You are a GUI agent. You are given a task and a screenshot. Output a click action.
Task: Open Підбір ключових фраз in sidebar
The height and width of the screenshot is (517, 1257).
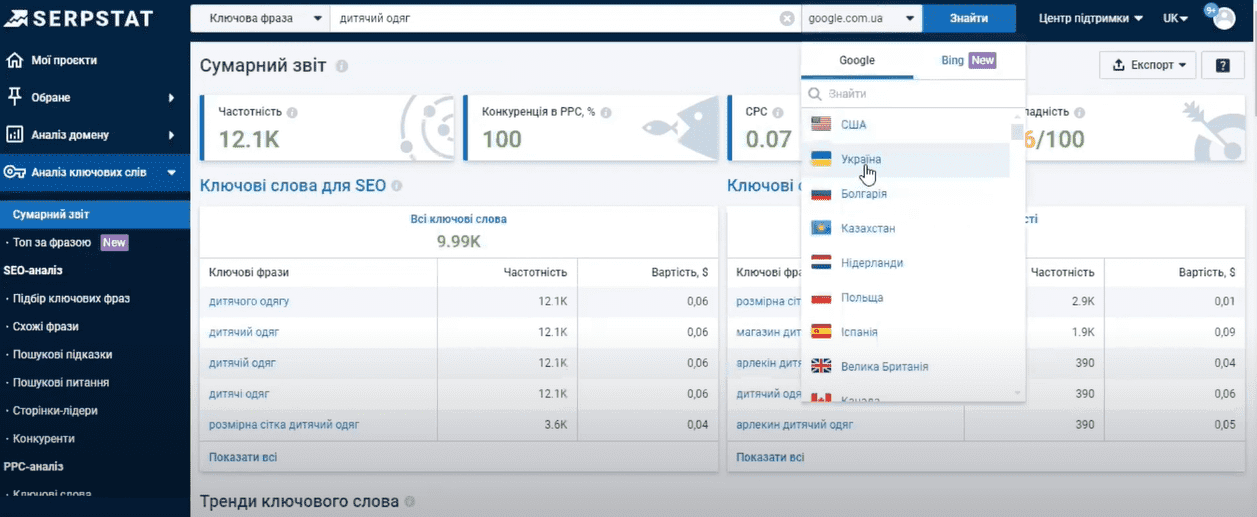pos(71,298)
